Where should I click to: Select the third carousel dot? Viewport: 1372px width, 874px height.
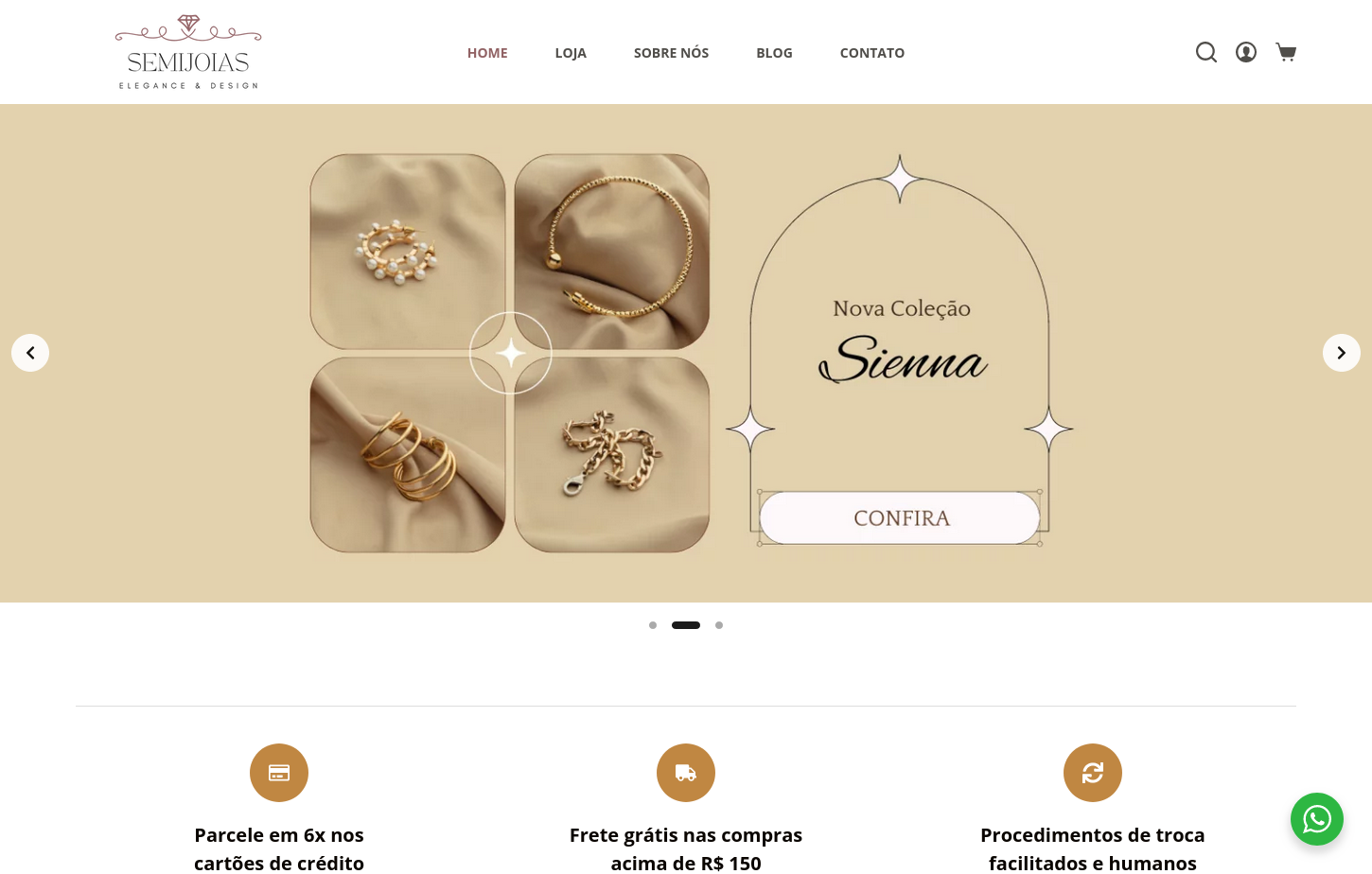(719, 625)
